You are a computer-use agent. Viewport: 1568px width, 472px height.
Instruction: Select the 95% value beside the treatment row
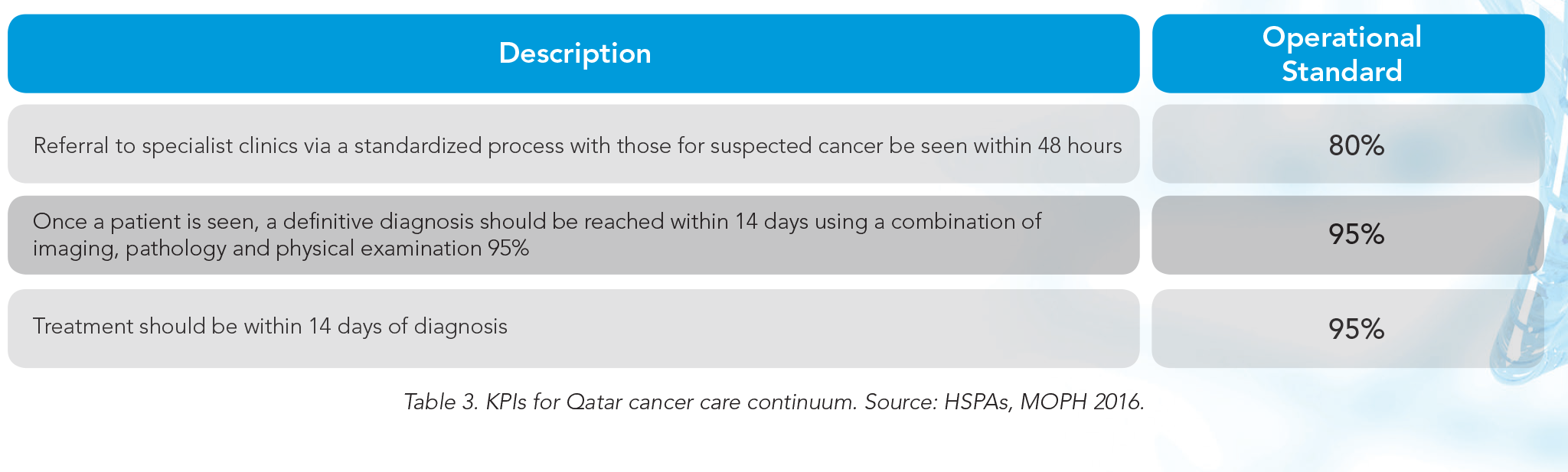1356,329
